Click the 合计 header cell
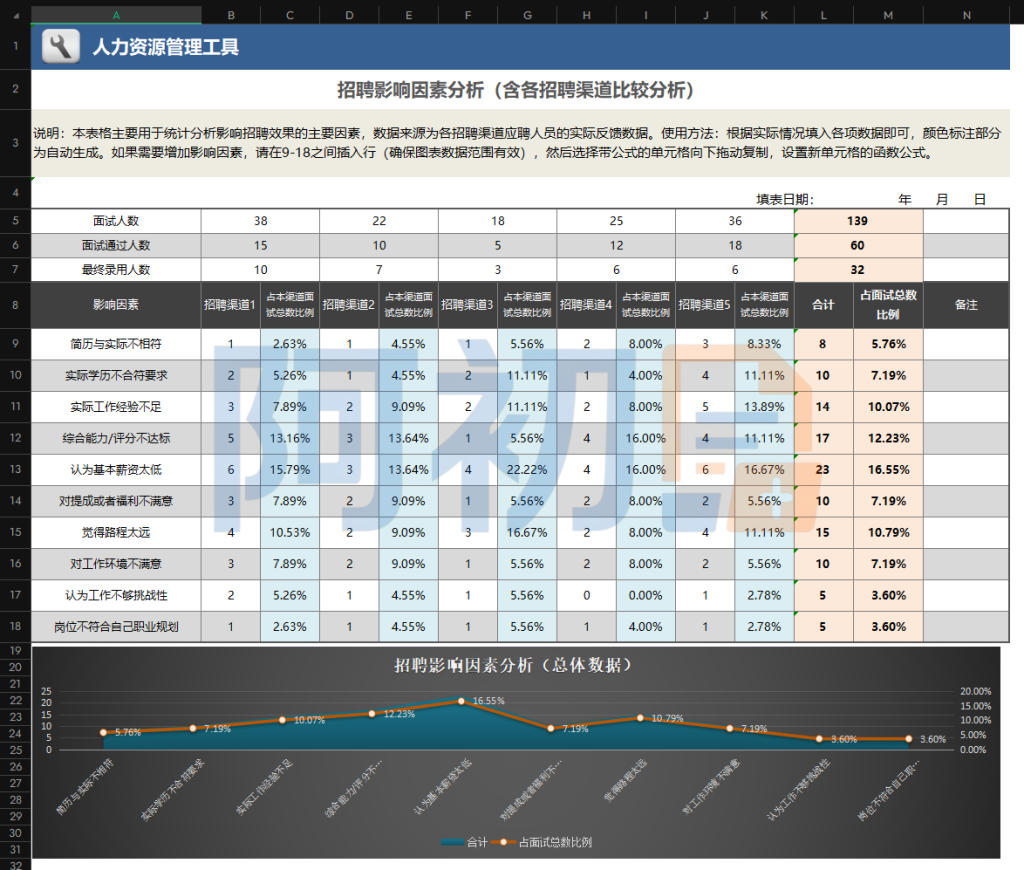This screenshot has height=870, width=1024. (824, 305)
